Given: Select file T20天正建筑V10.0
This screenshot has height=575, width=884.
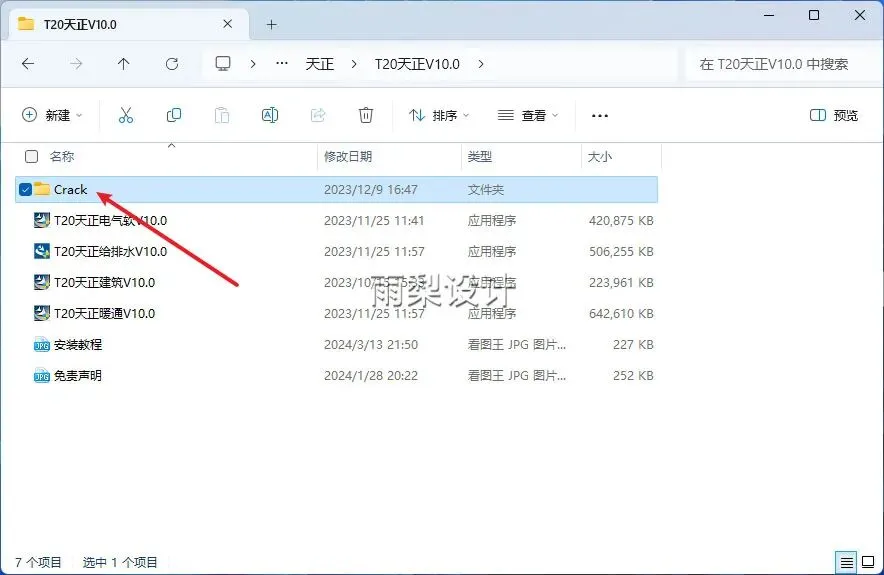Looking at the screenshot, I should (x=104, y=282).
